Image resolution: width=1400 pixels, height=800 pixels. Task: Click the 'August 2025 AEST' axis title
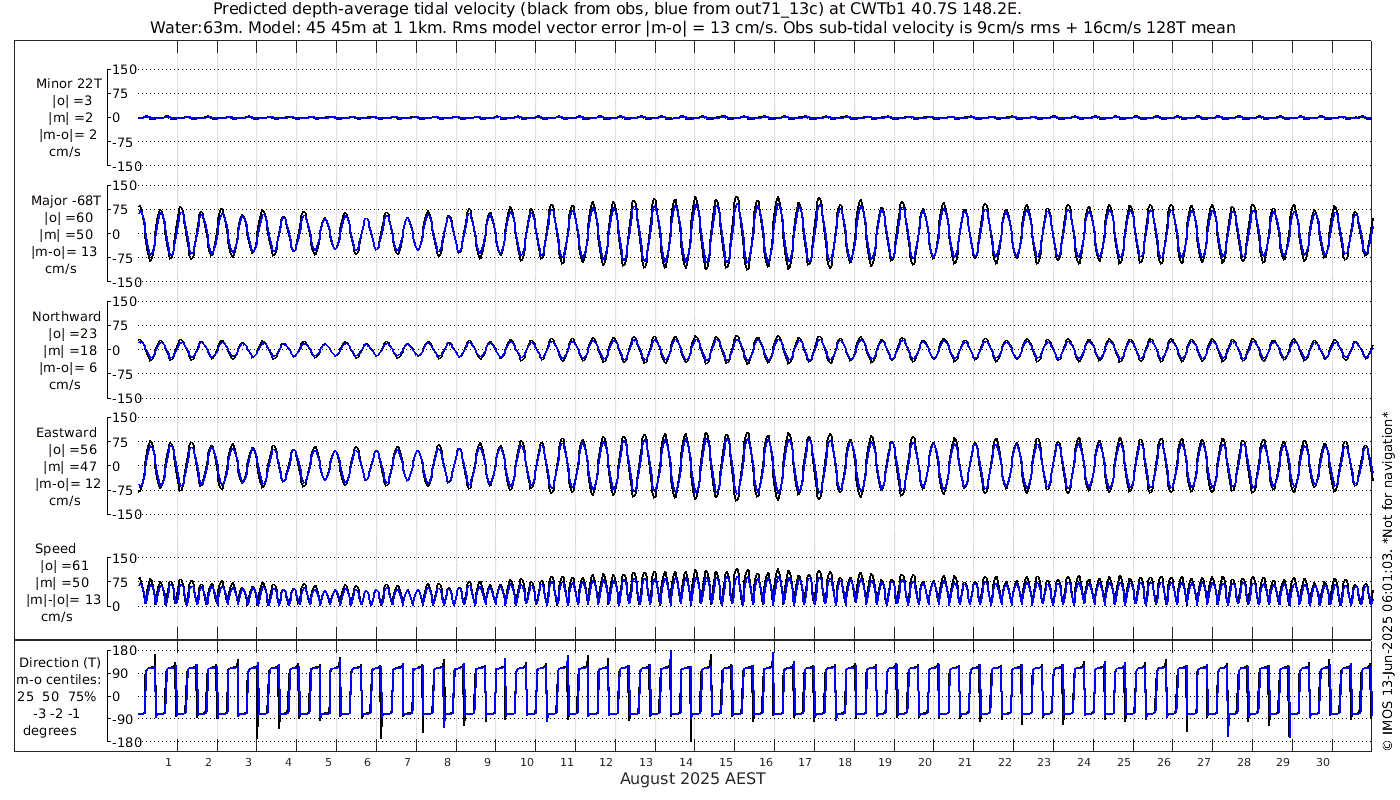tap(692, 778)
